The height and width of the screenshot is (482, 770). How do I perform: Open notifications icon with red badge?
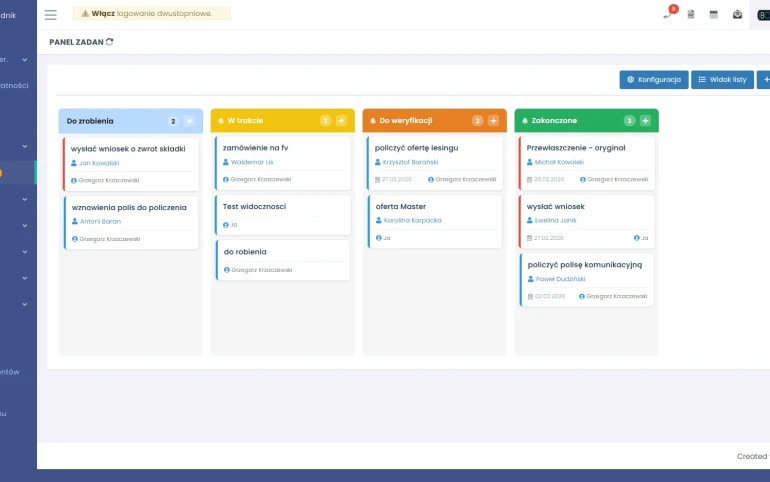pos(667,14)
